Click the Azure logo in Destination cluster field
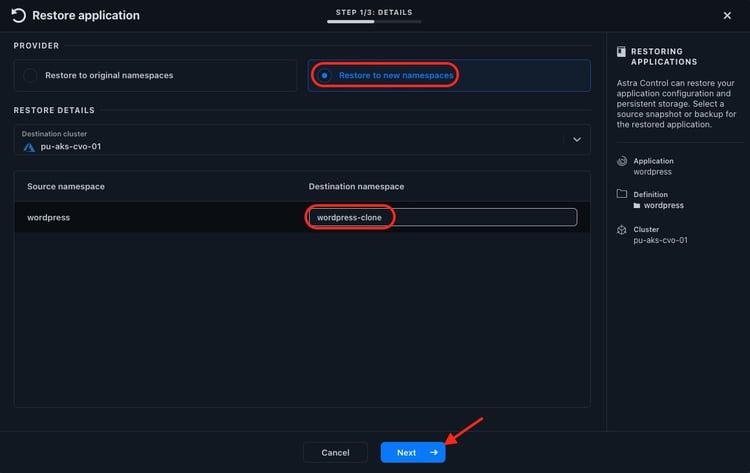Screen dimensions: 750x473 click(29, 146)
